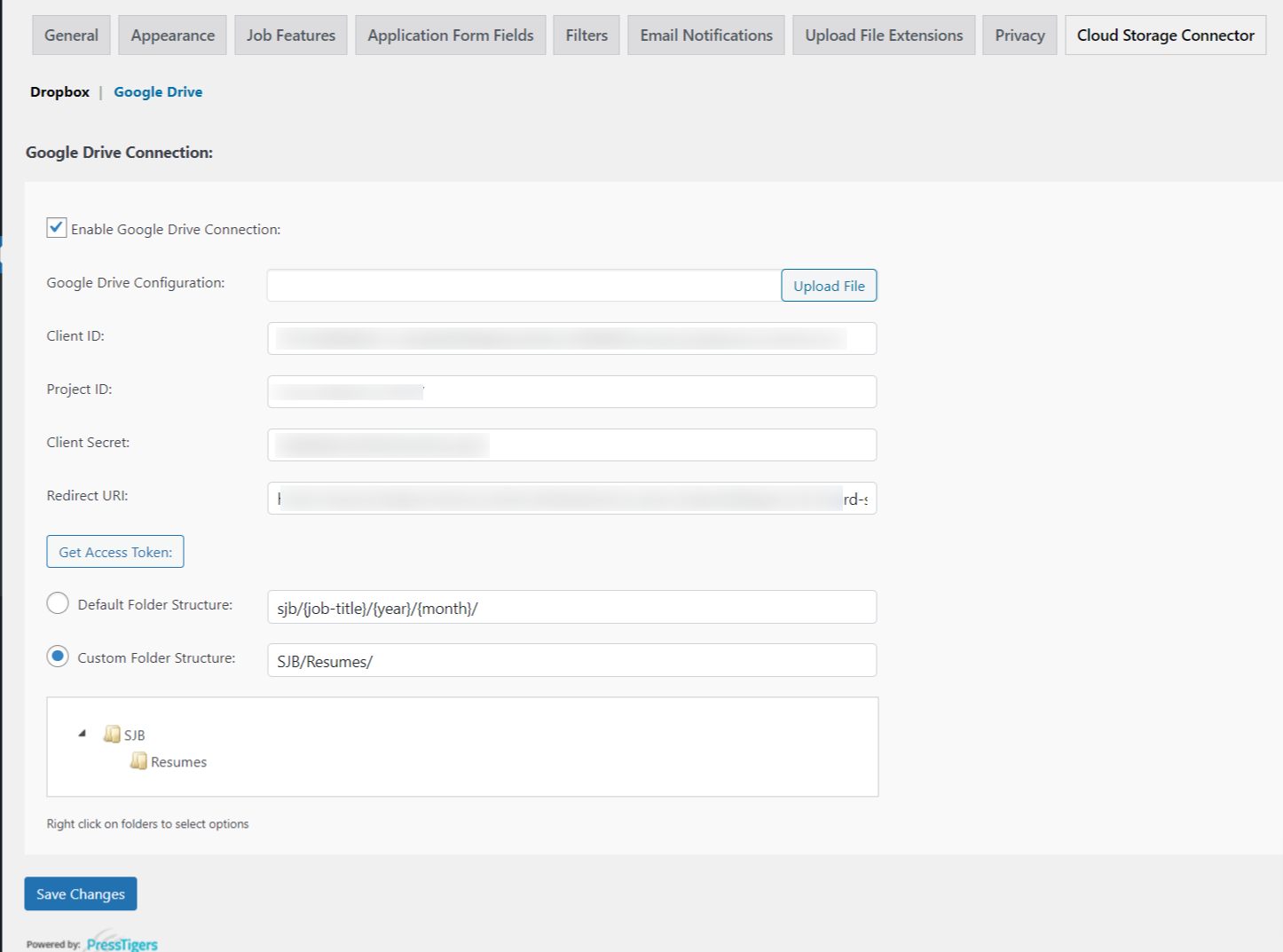Disable the Enable Google Drive Connection checkbox
Viewport: 1283px width, 952px height.
coord(56,227)
